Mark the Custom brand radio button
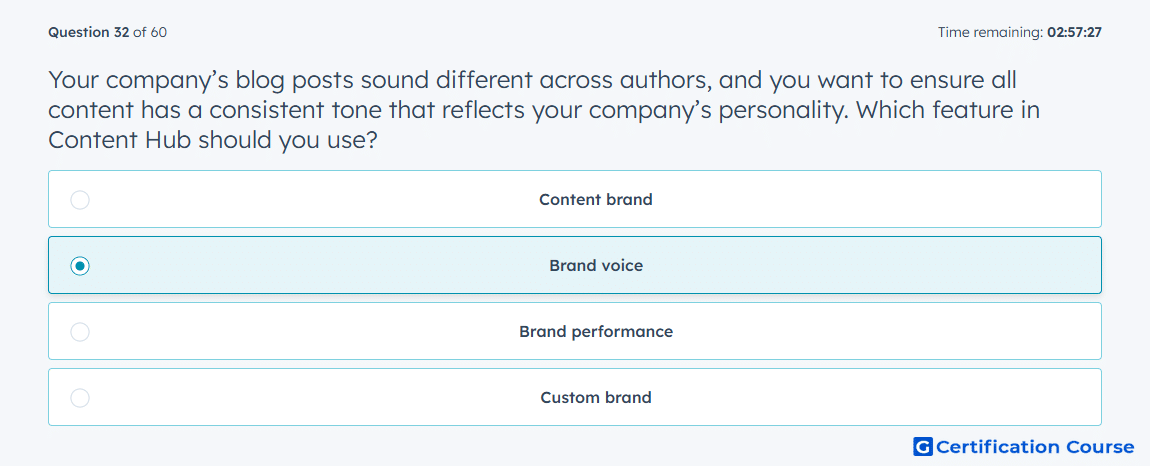 pos(80,398)
